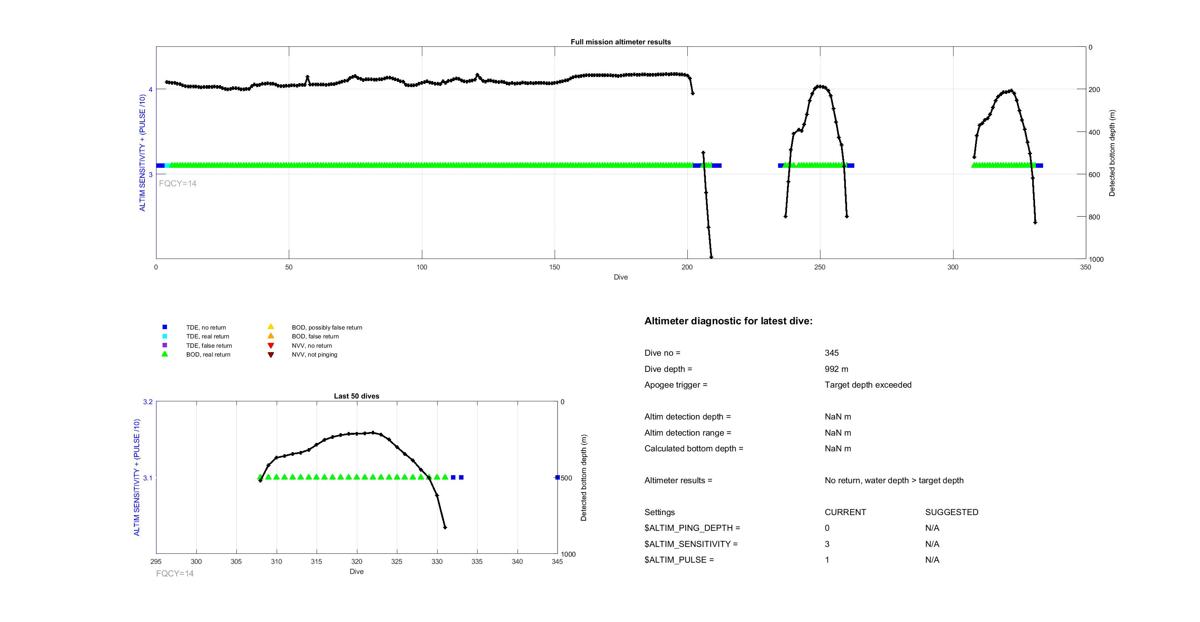Click the green triangle BOD real return legend marker
This screenshot has height=622, width=1200.
[165, 354]
